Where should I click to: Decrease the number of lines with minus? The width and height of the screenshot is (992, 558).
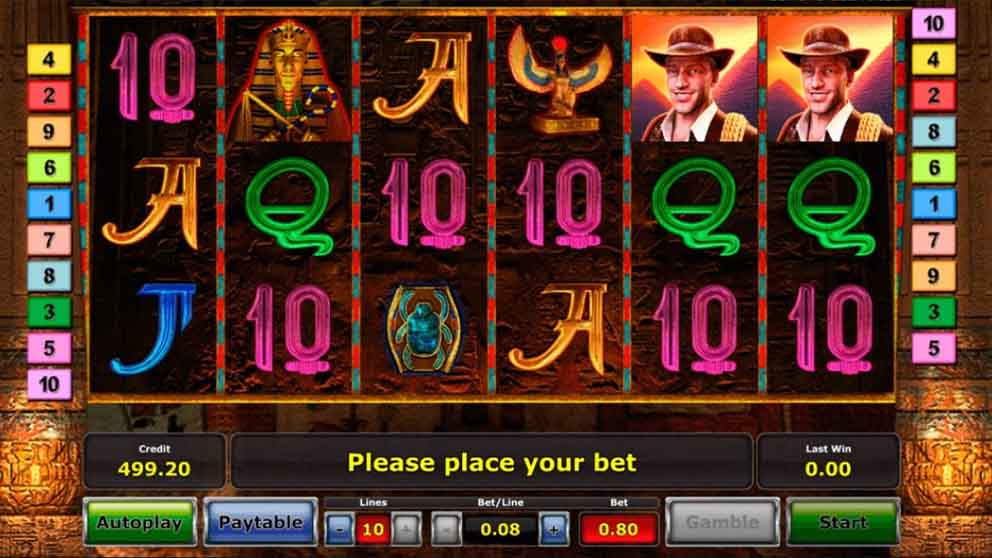pos(340,529)
